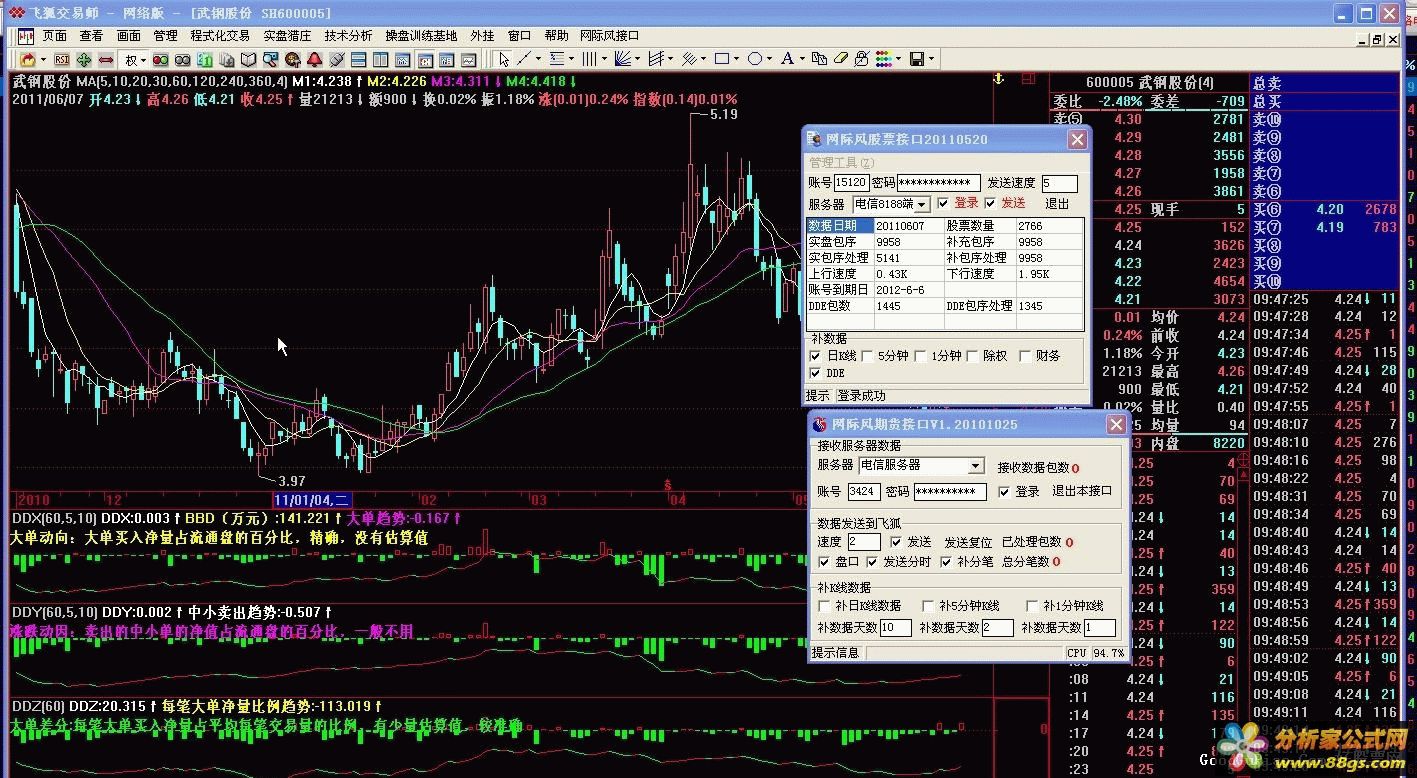Viewport: 1417px width, 778px height.
Task: Enable the 5分钟 data checkbox
Action: (866, 356)
